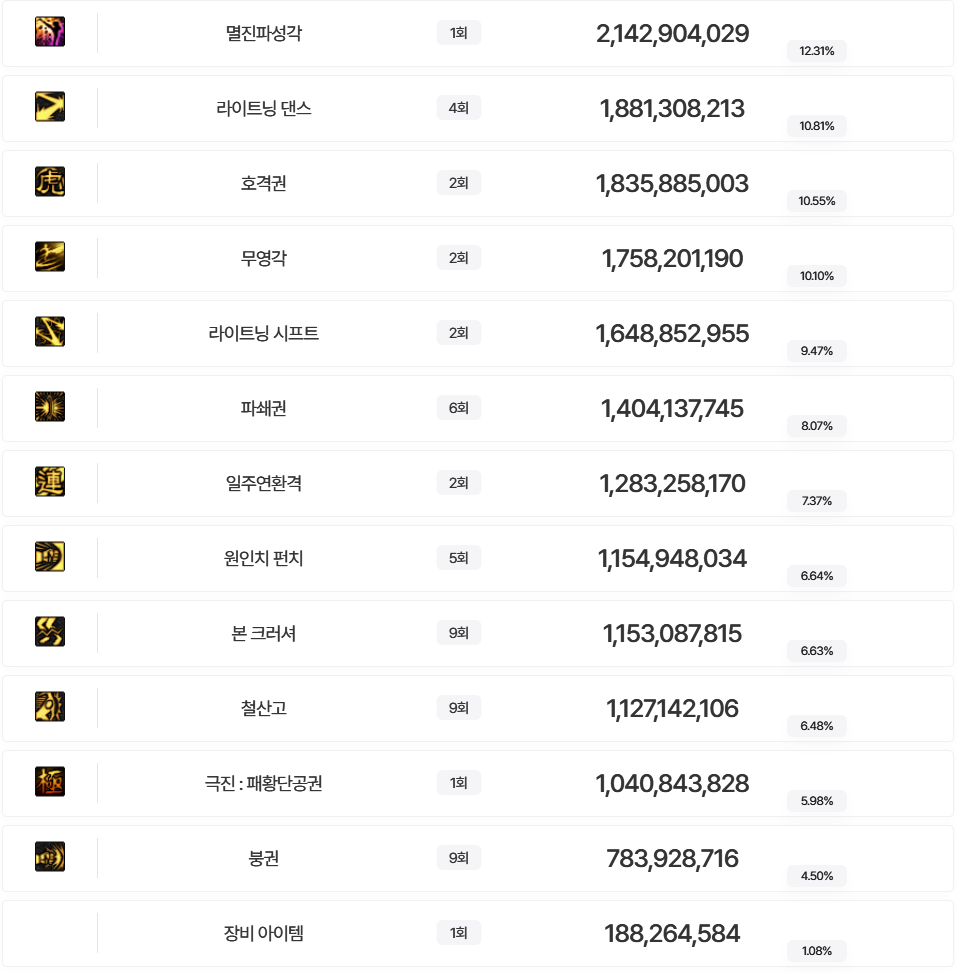Screen dimensions: 956x976
Task: Click the 붕권 skill icon
Action: pyautogui.click(x=50, y=857)
